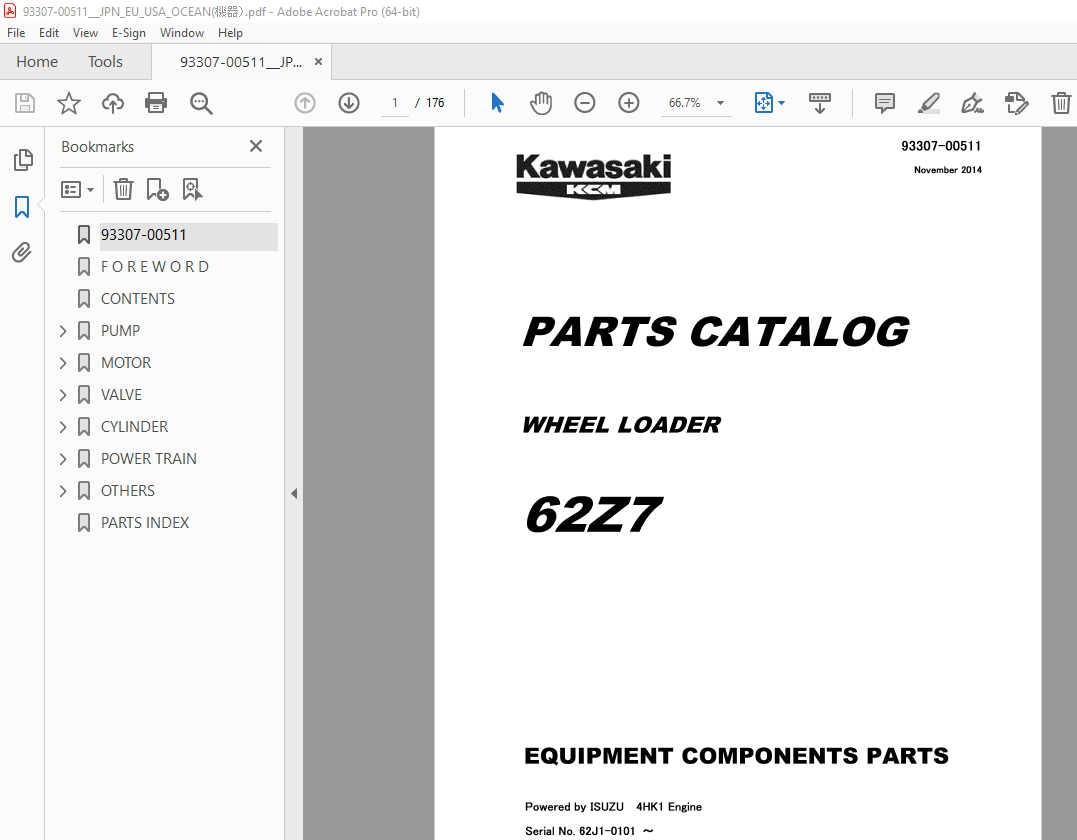Toggle the Bookmarks panel sidebar icon

pos(22,207)
